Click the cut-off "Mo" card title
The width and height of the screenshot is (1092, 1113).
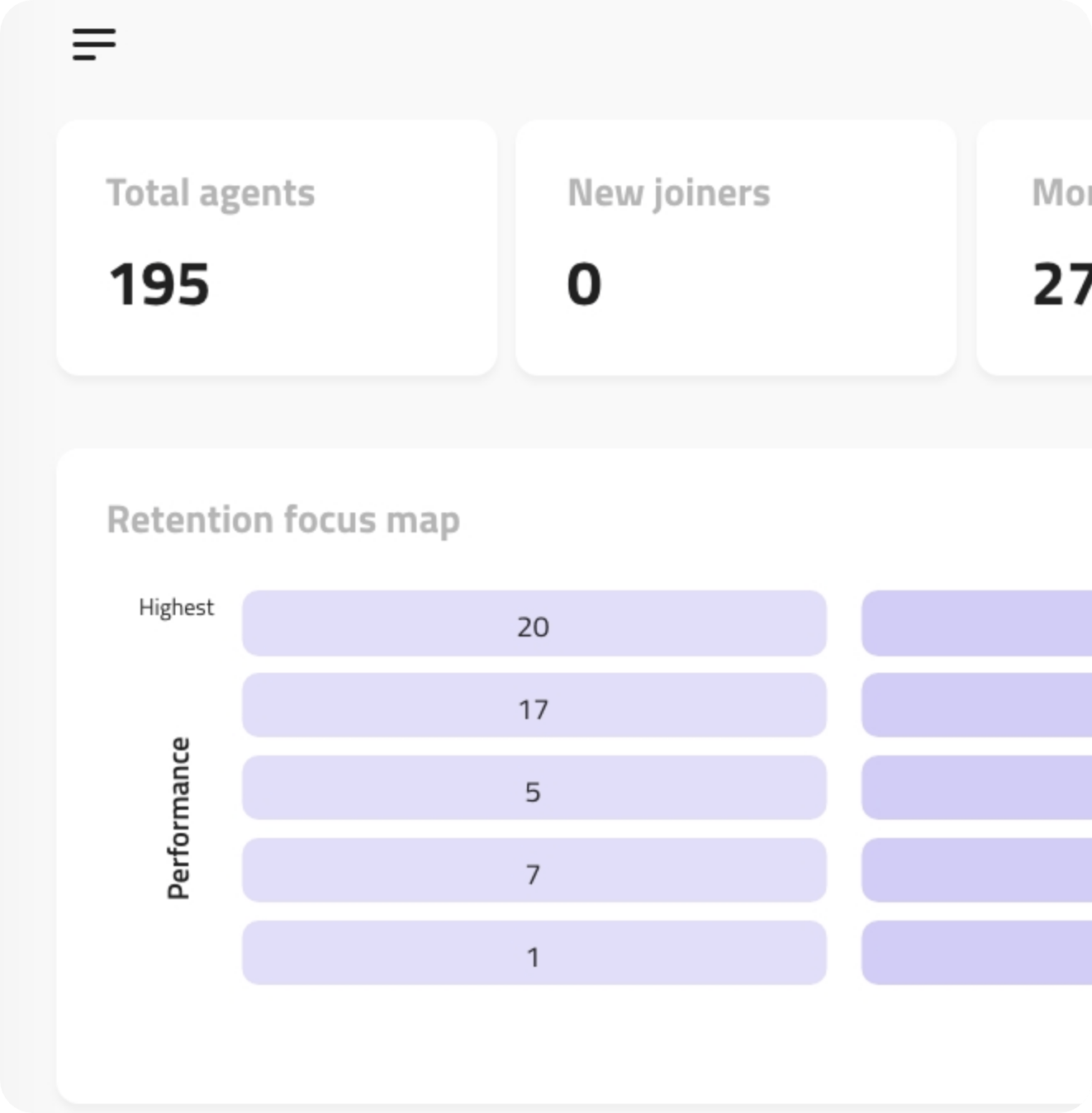pyautogui.click(x=1061, y=193)
